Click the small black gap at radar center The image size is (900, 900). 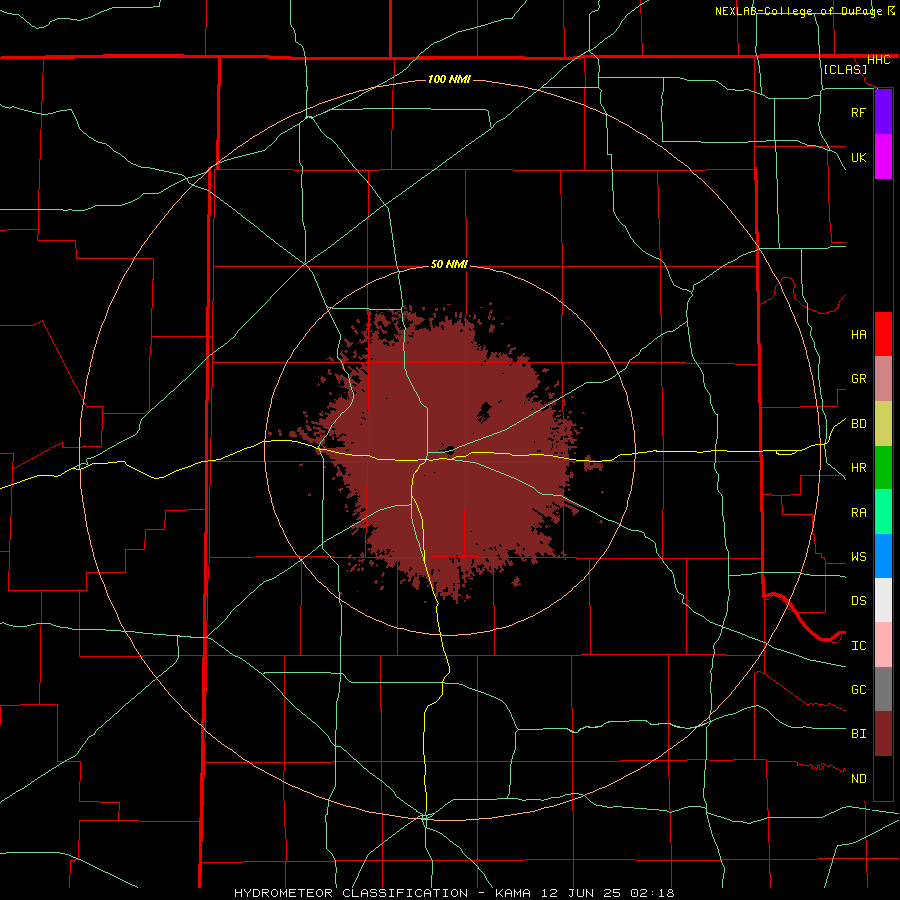[451, 450]
